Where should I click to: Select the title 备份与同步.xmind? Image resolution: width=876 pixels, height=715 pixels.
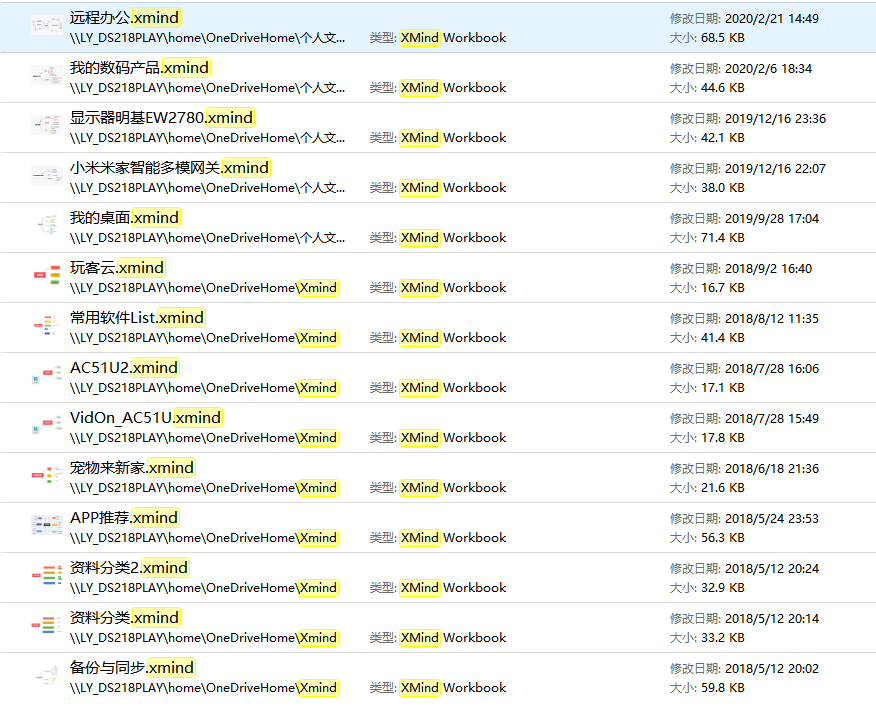tap(132, 668)
